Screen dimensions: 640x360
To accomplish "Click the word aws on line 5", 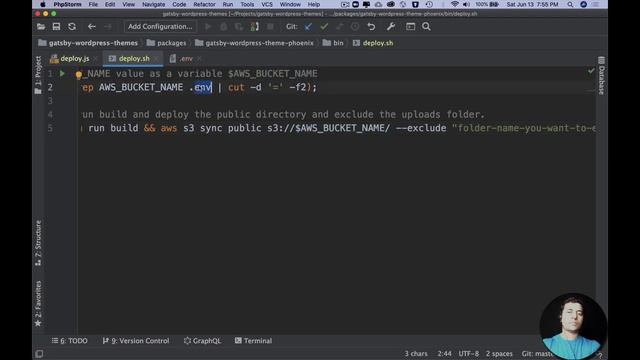I will (169, 128).
